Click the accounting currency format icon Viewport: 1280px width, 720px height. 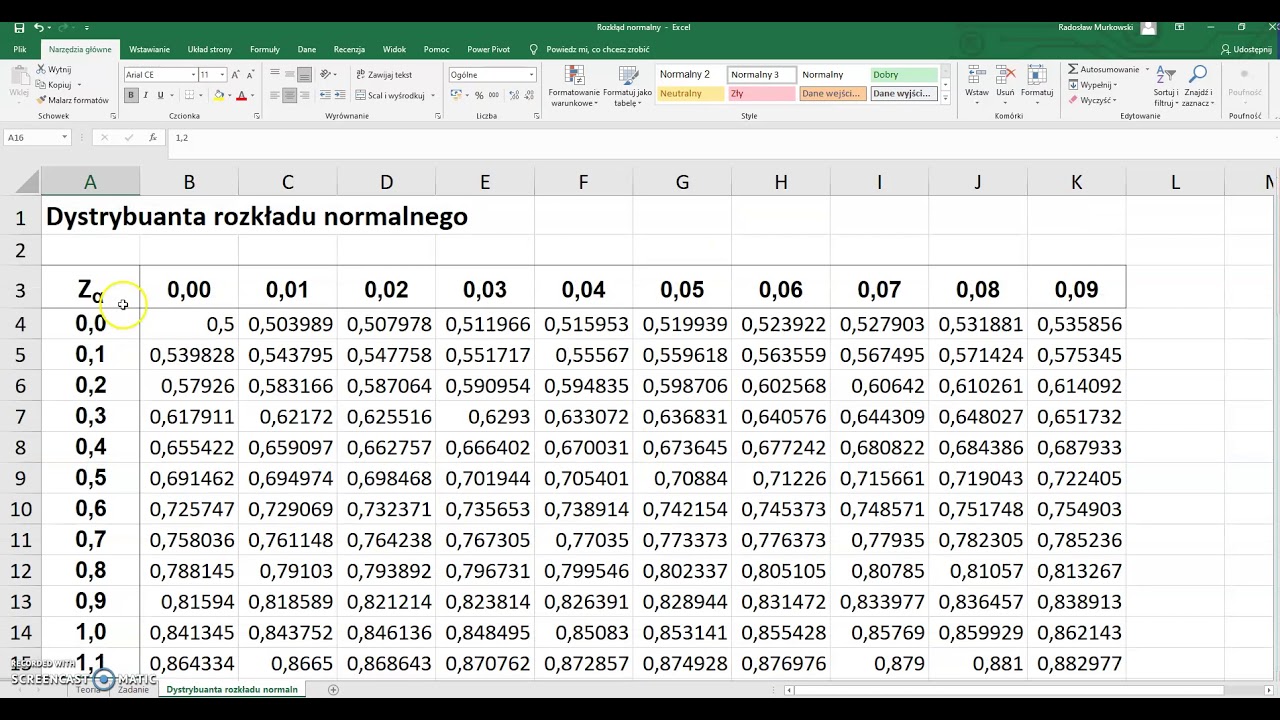455,95
